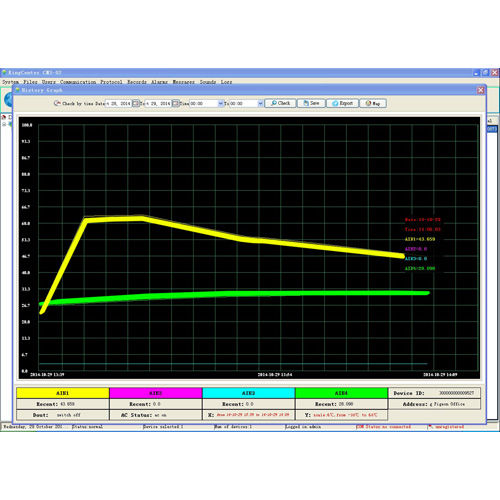Close the History Graph window
This screenshot has width=500, height=500.
(481, 90)
